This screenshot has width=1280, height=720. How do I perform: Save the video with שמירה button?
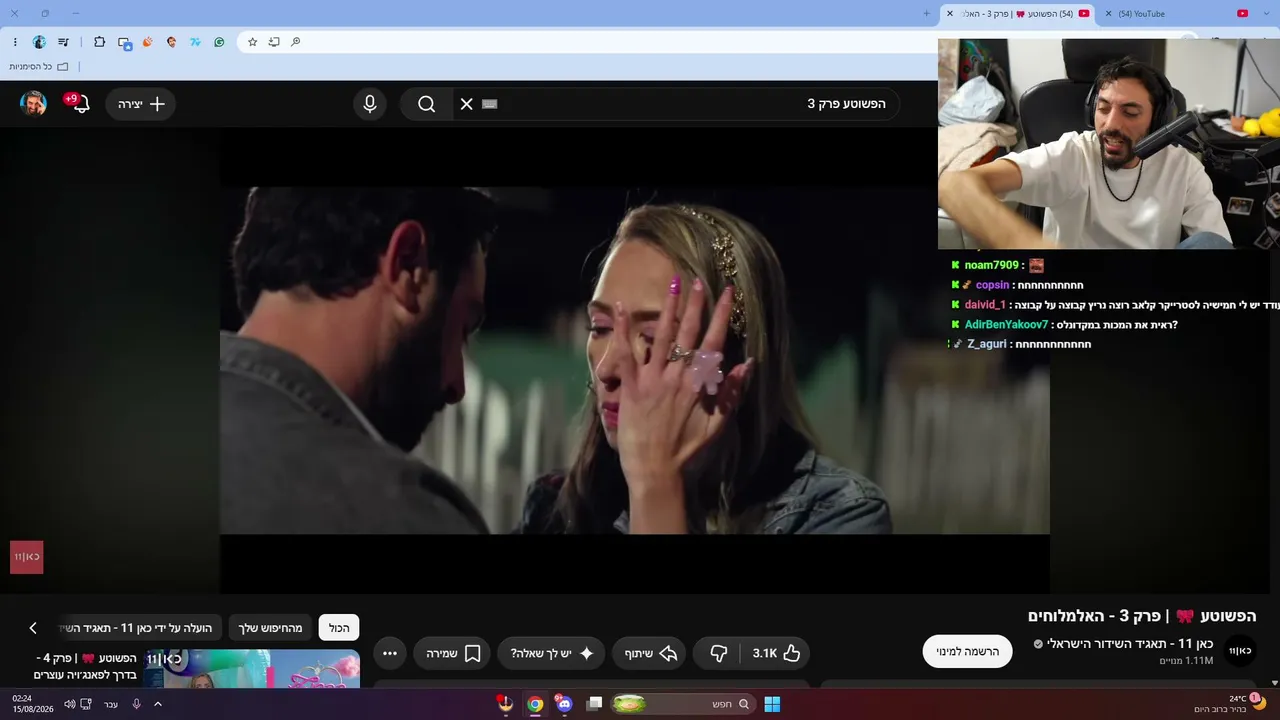pos(453,653)
